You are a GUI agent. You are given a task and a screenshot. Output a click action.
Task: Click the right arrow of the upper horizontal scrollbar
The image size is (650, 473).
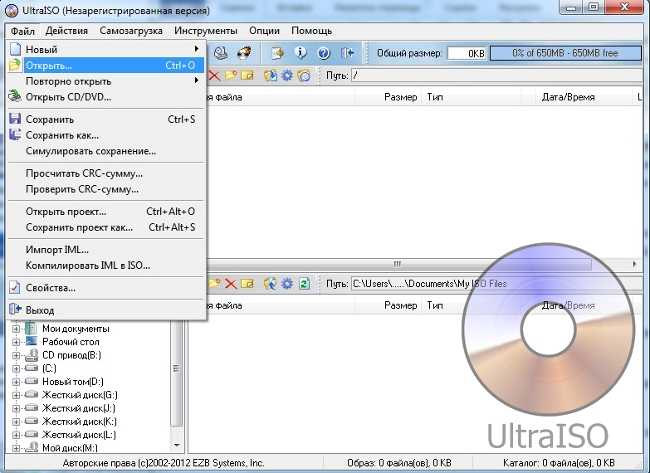(634, 264)
